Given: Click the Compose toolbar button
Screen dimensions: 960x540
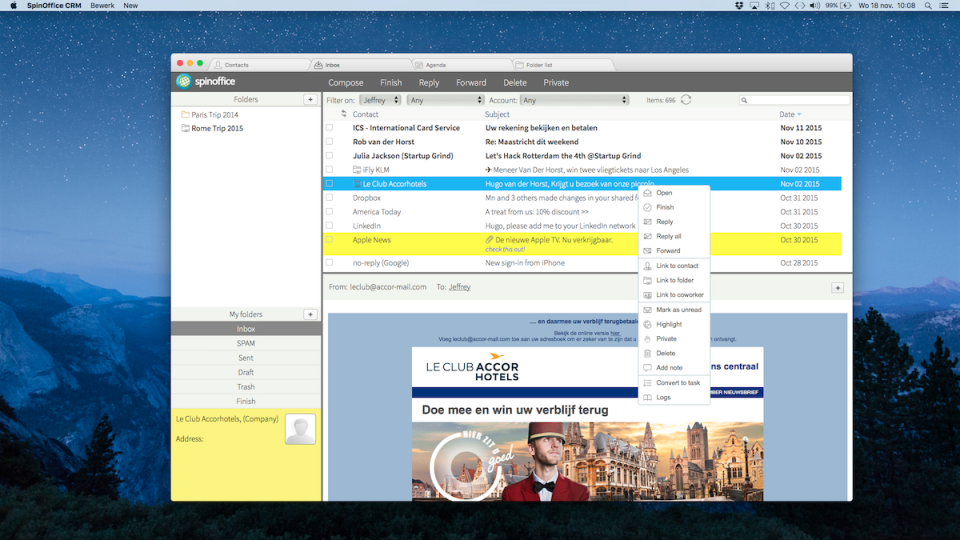Looking at the screenshot, I should tap(346, 83).
